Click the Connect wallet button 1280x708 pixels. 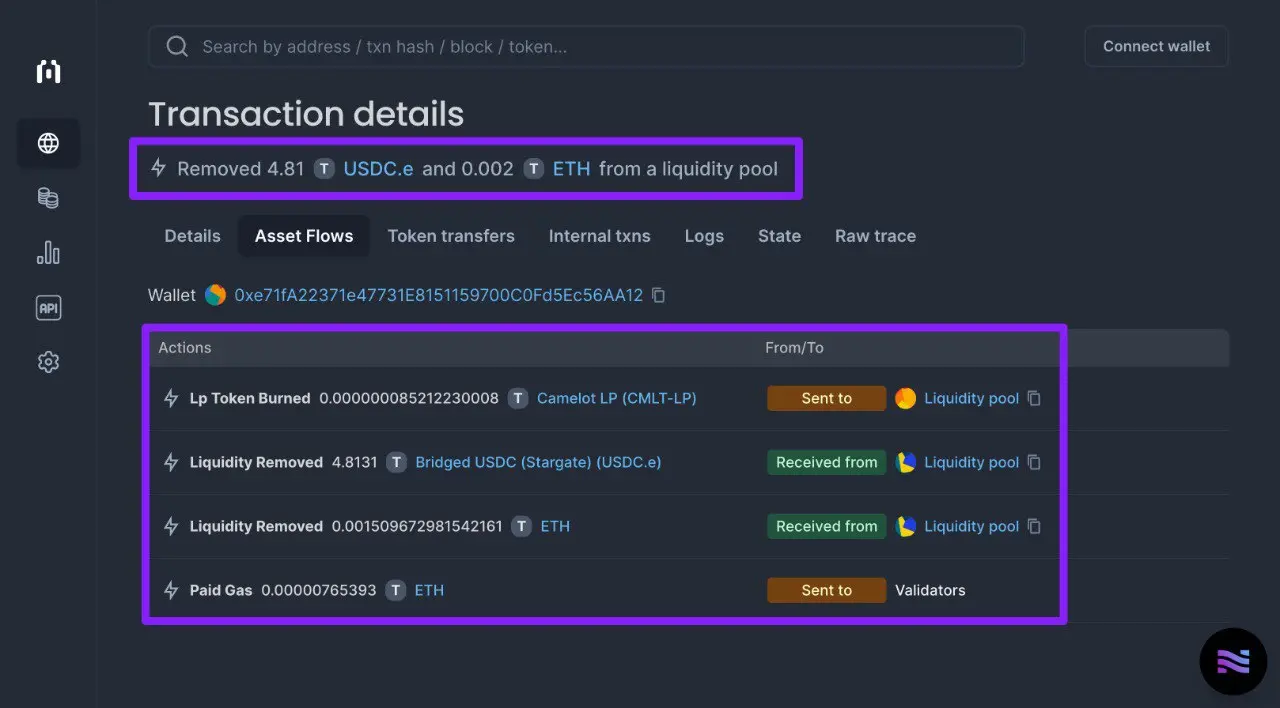pos(1156,46)
